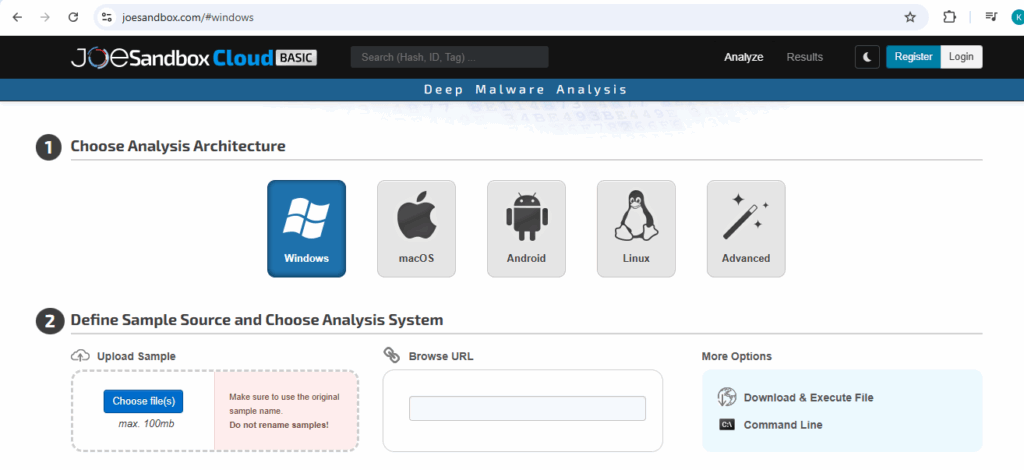This screenshot has width=1024, height=470.
Task: Click the 'max. 100mb' text
Action: click(x=146, y=424)
